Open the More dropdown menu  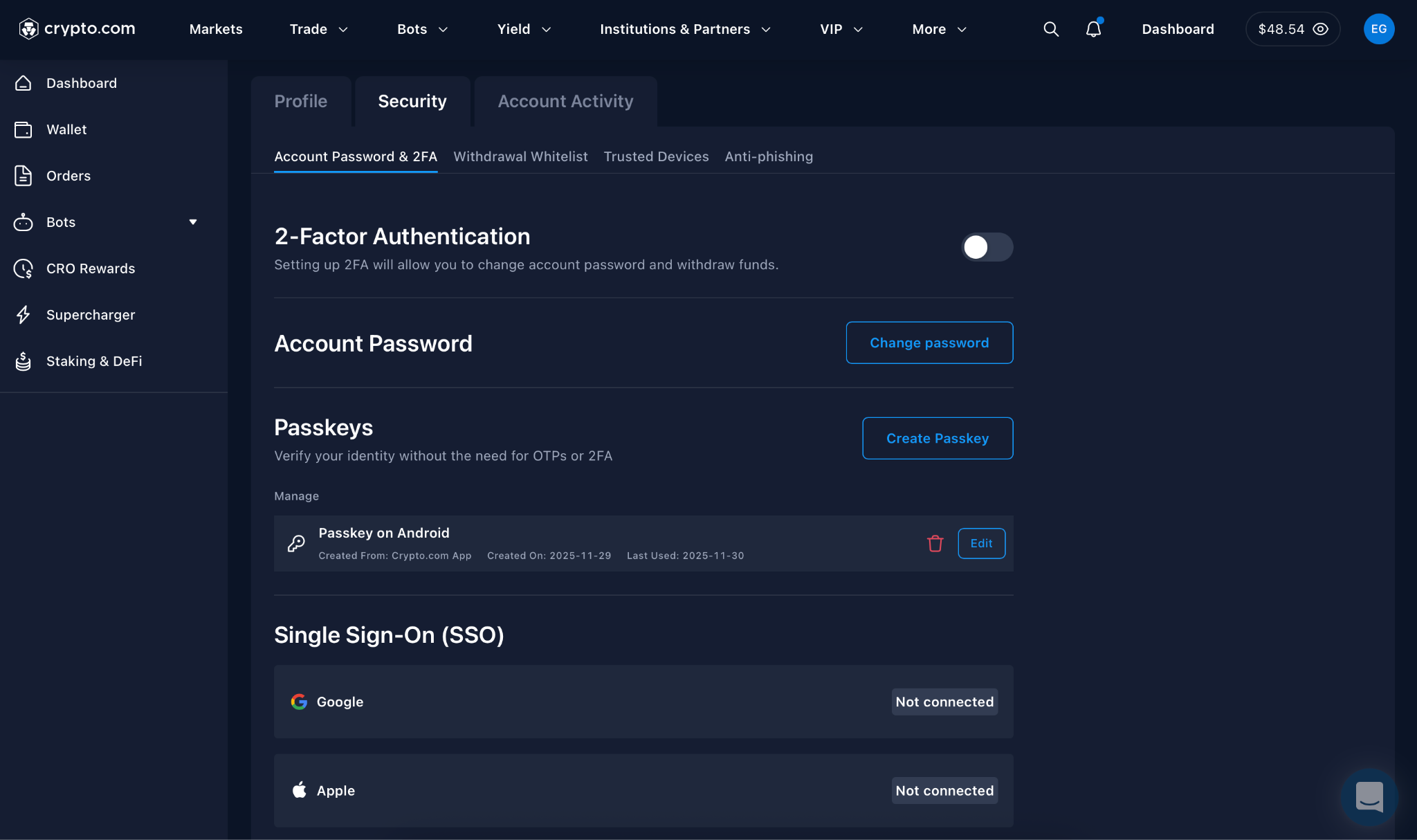point(938,29)
